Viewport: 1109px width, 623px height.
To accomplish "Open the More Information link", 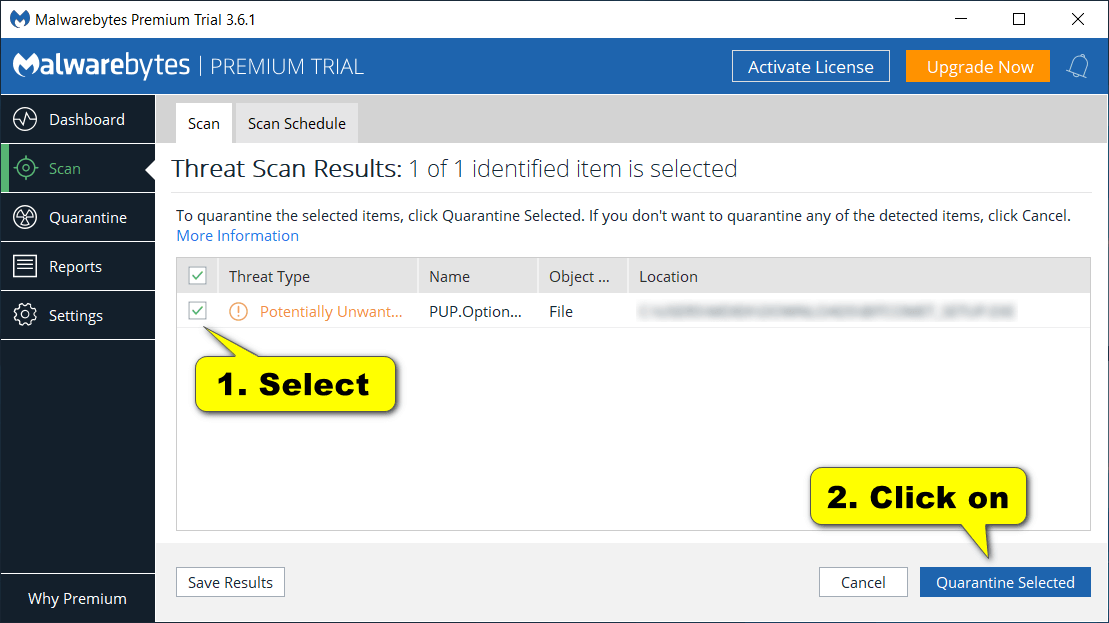I will (237, 235).
